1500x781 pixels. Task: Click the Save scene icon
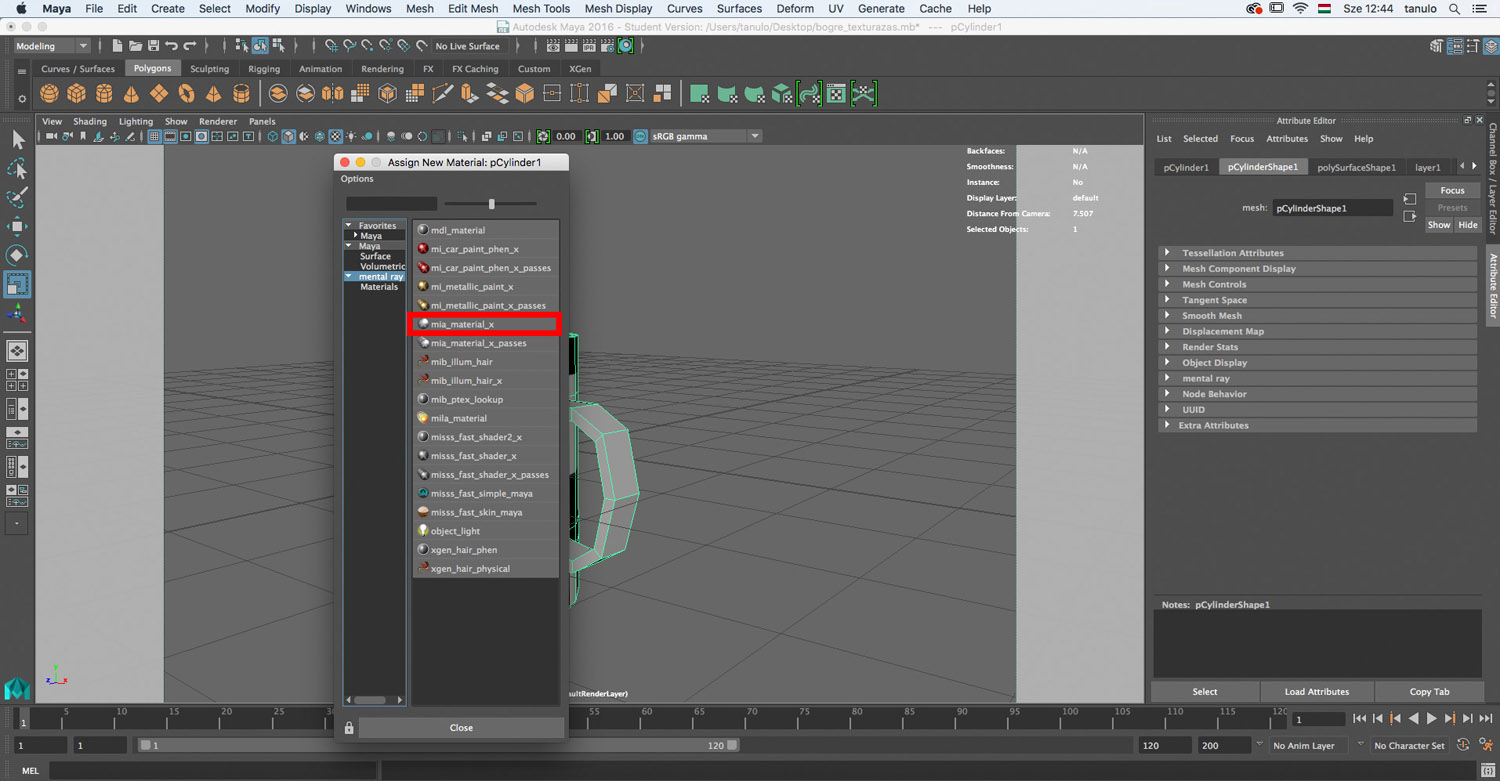click(153, 46)
